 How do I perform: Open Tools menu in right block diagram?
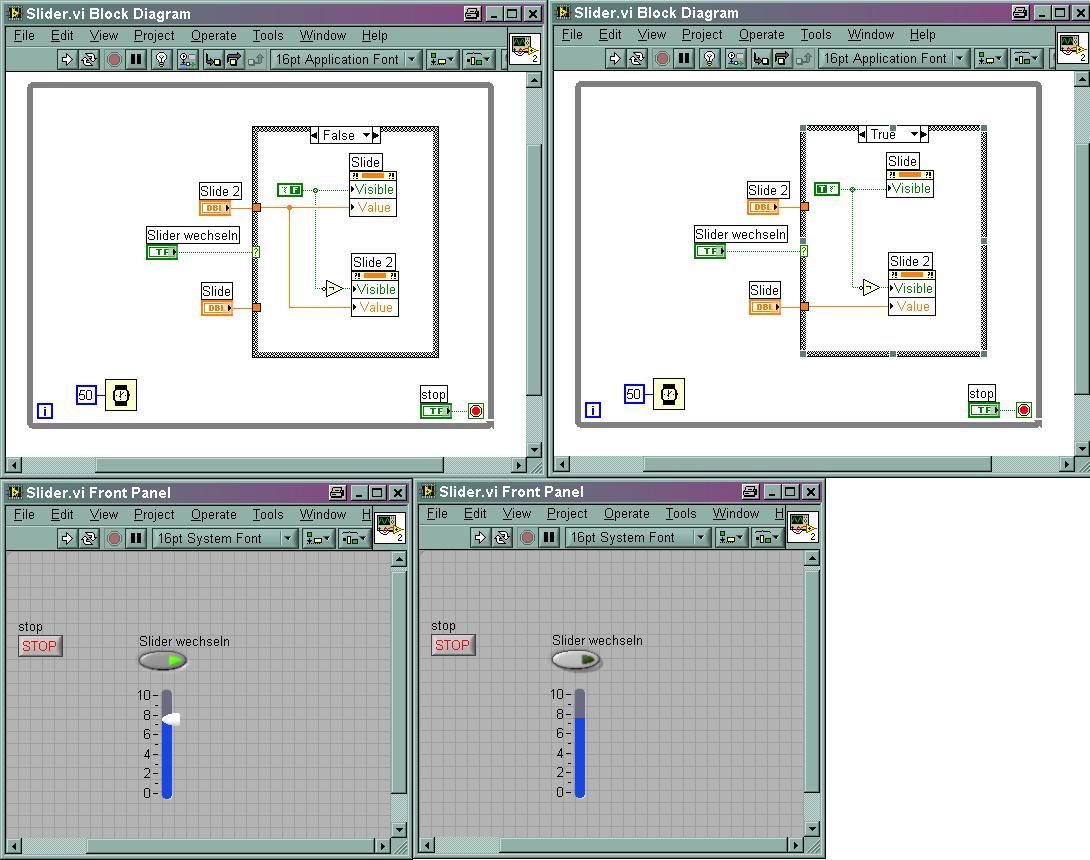[815, 35]
